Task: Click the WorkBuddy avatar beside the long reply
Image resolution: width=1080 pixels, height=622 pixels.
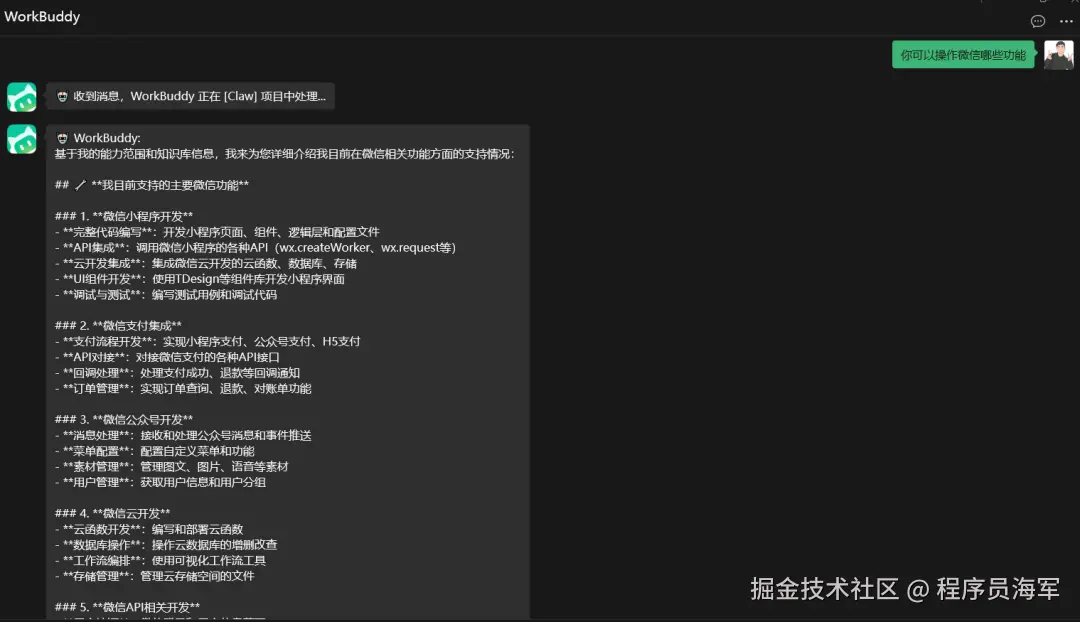Action: coord(21,139)
